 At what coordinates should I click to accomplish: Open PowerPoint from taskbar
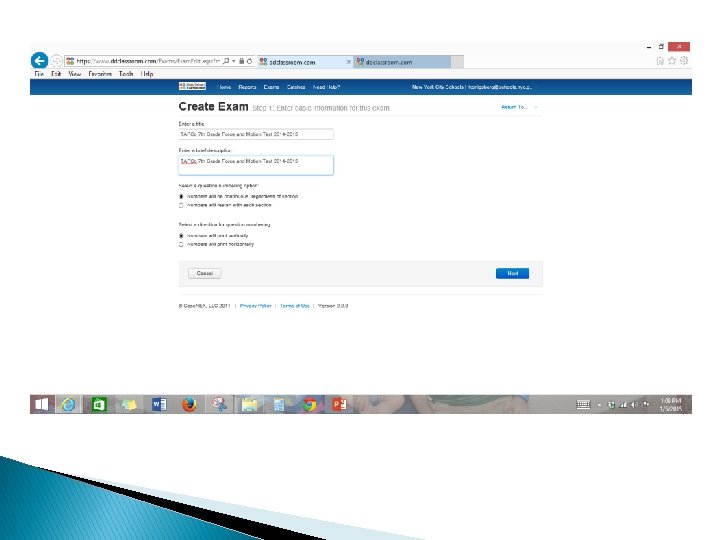coord(339,405)
